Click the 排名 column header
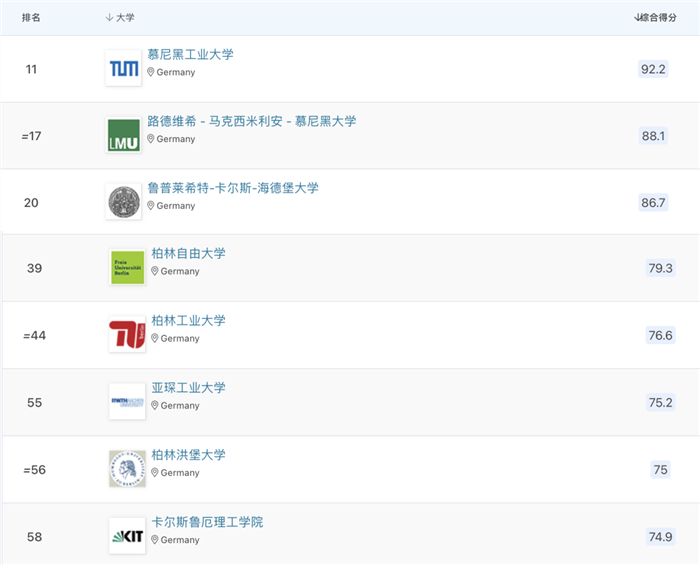Image resolution: width=700 pixels, height=565 pixels. click(31, 17)
